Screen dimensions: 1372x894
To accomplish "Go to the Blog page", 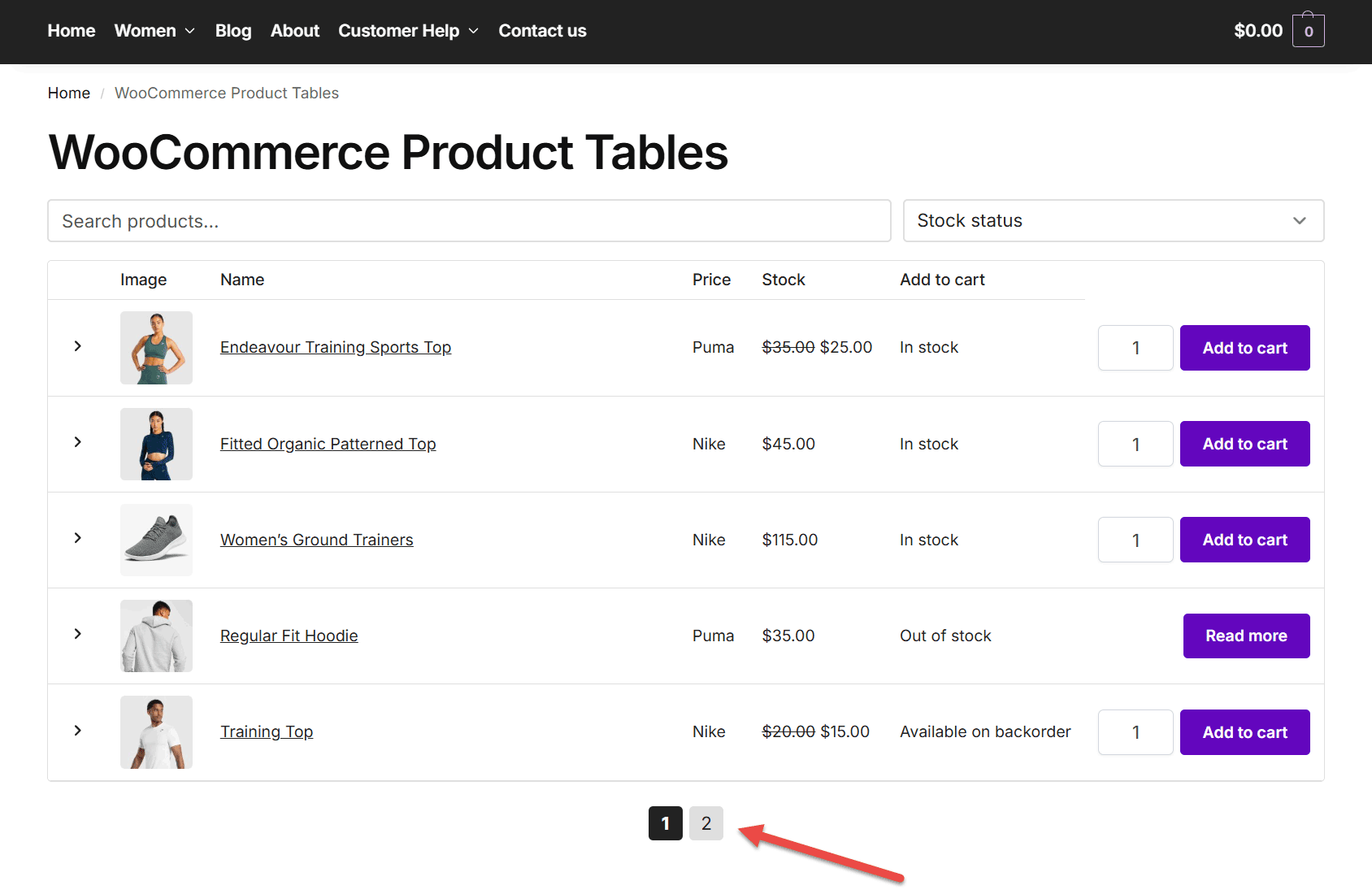I will coord(232,30).
